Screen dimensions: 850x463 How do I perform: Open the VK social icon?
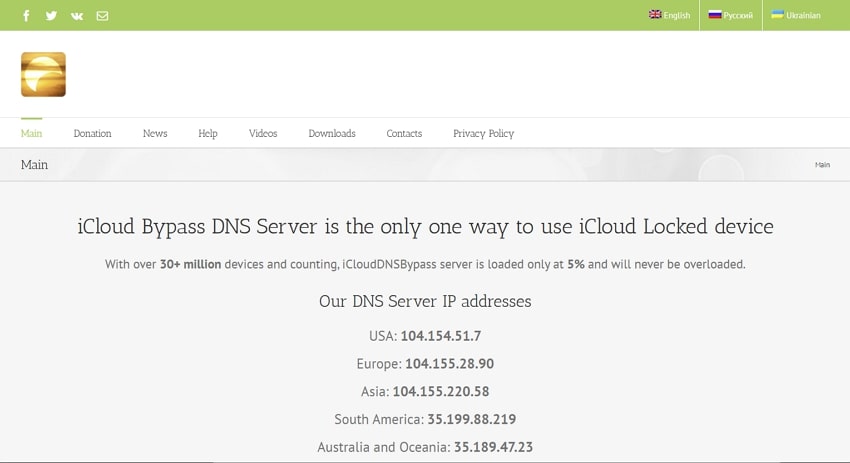point(77,16)
